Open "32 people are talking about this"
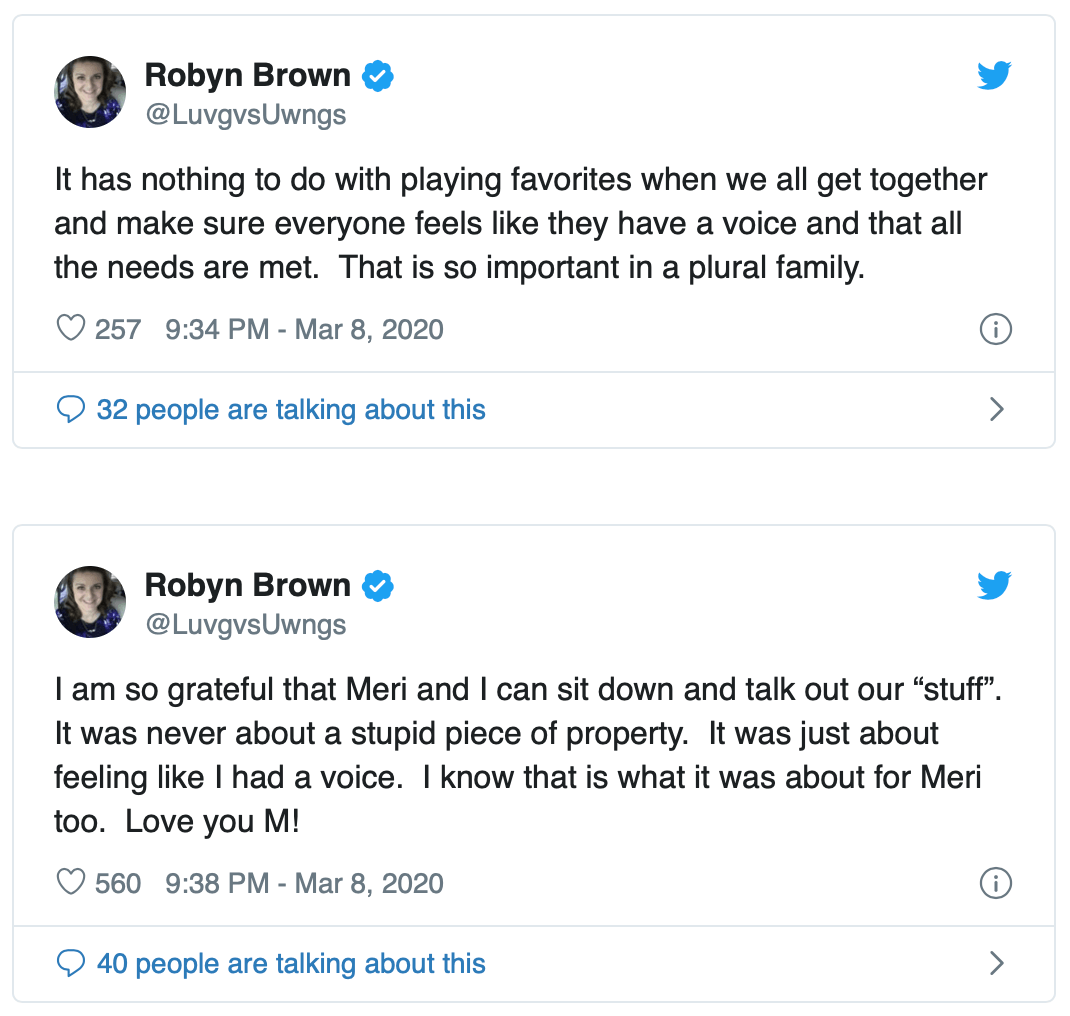The width and height of the screenshot is (1070, 1016). 291,409
